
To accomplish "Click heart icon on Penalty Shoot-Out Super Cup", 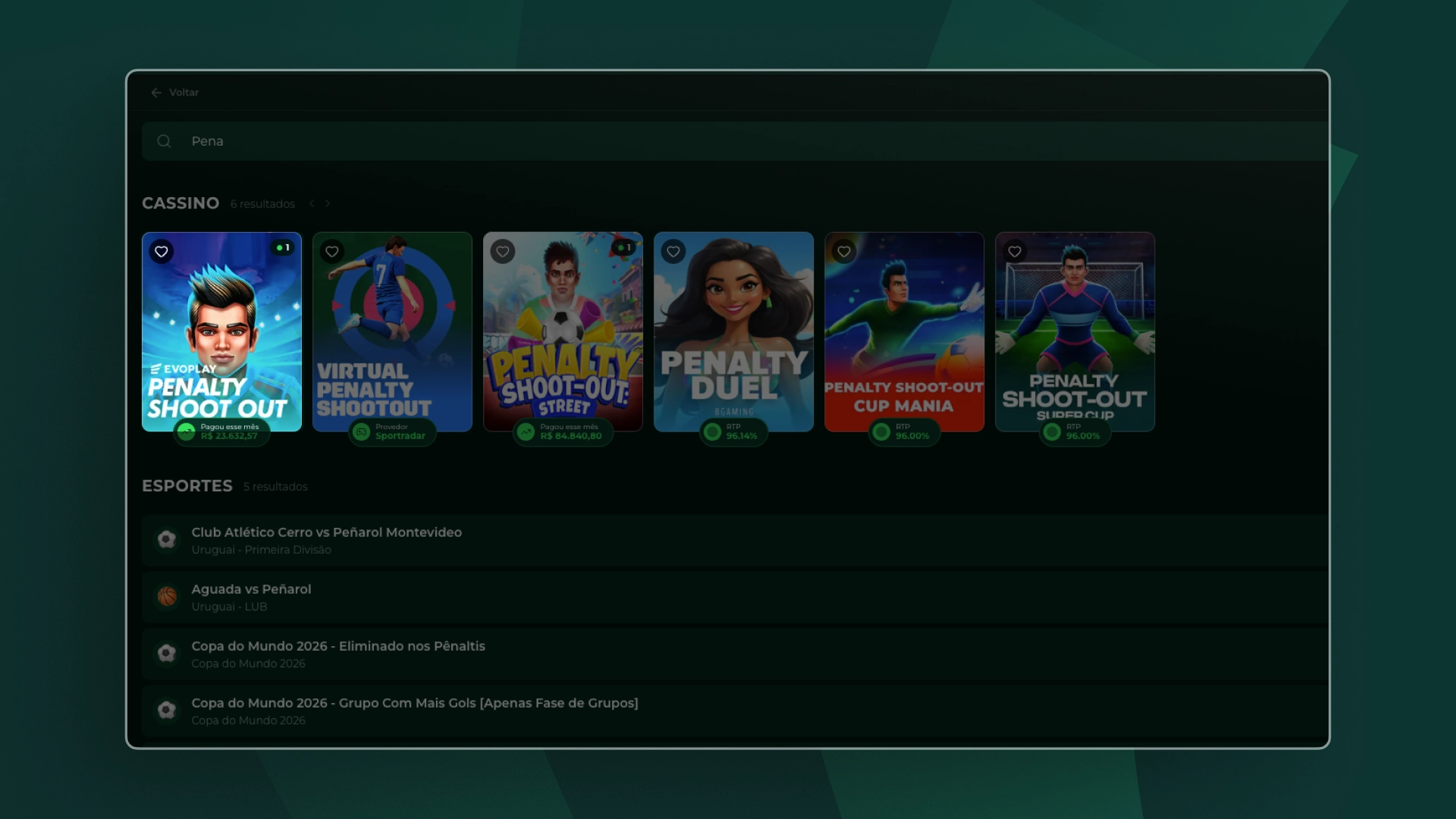I will [1015, 251].
